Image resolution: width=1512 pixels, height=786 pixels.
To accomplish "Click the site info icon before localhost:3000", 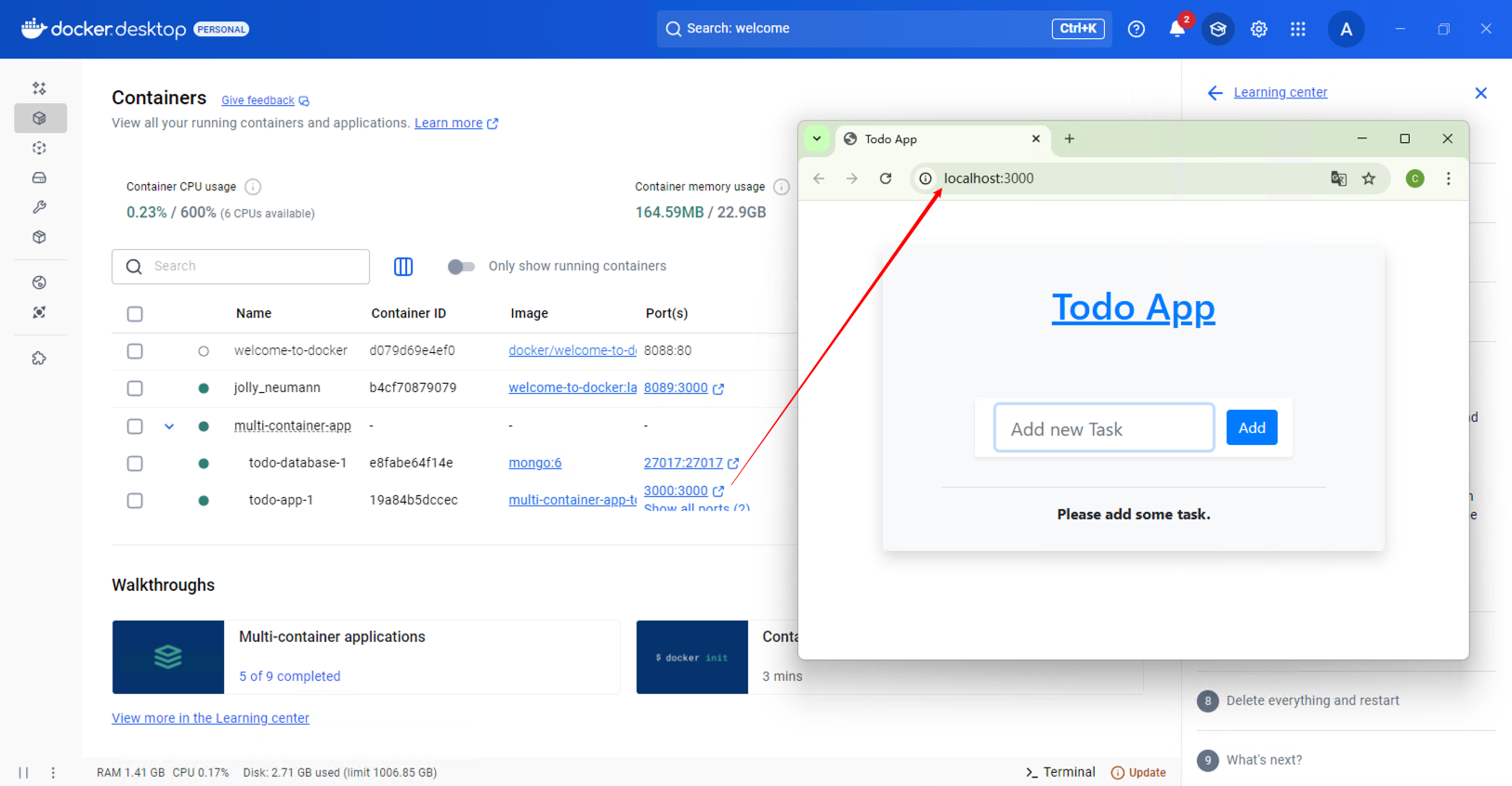I will click(x=926, y=178).
